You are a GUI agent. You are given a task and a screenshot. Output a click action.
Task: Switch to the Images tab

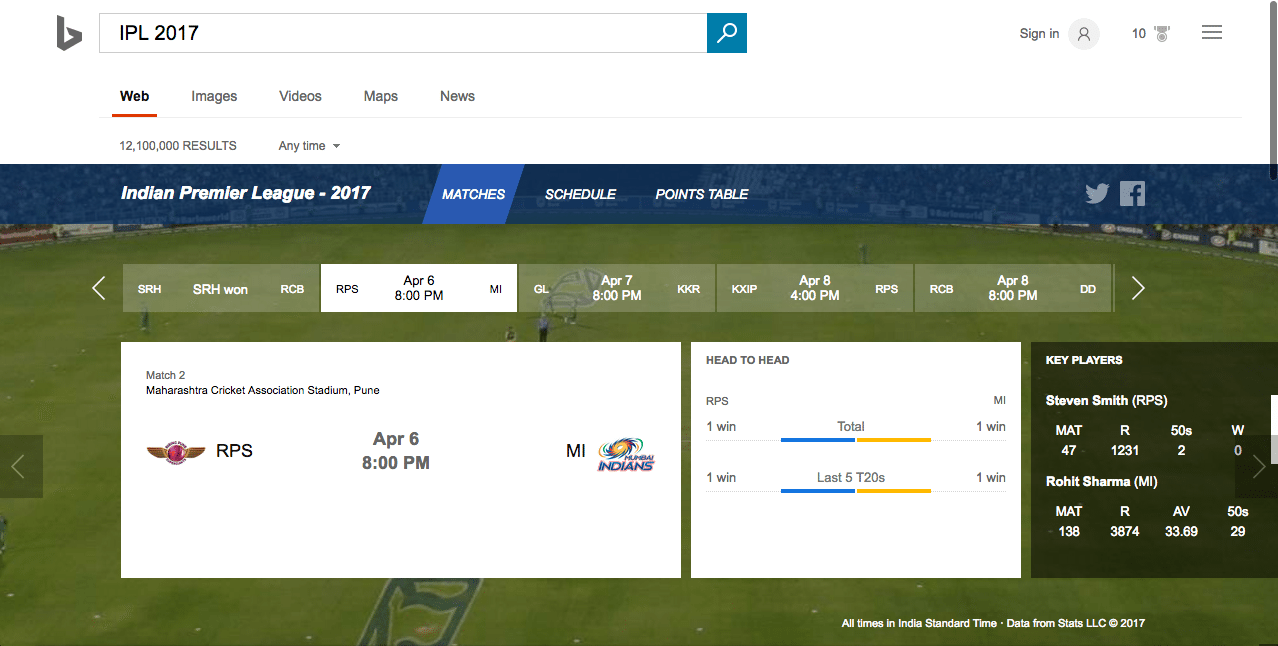point(214,96)
